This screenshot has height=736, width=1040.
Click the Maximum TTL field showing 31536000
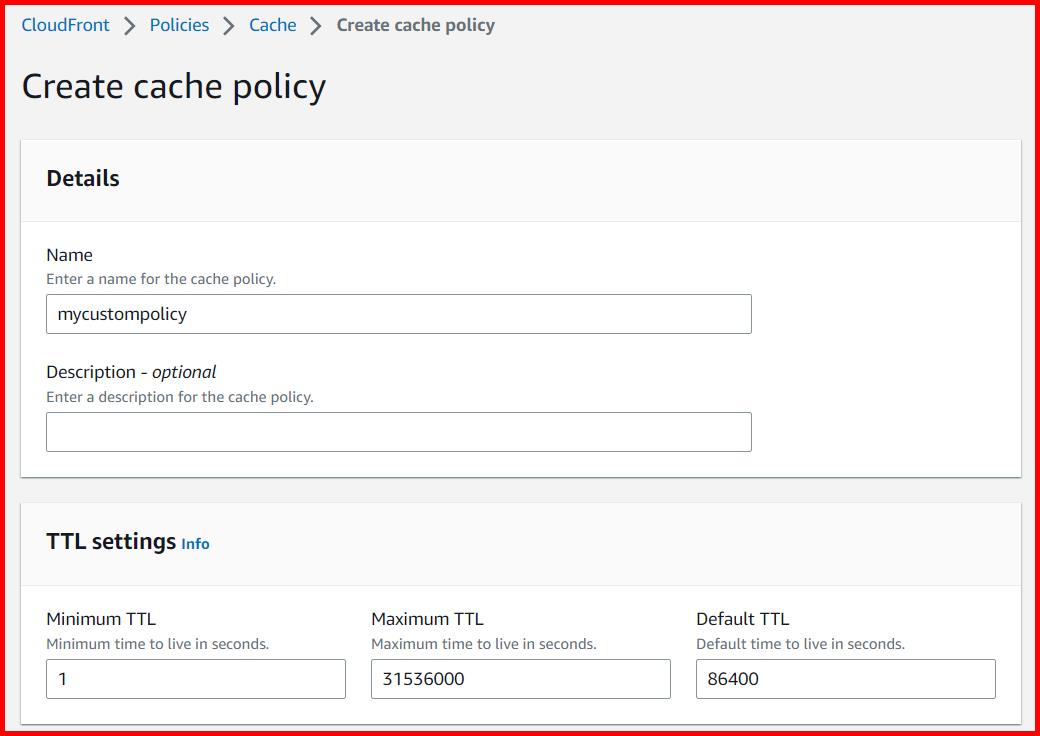pyautogui.click(x=520, y=678)
